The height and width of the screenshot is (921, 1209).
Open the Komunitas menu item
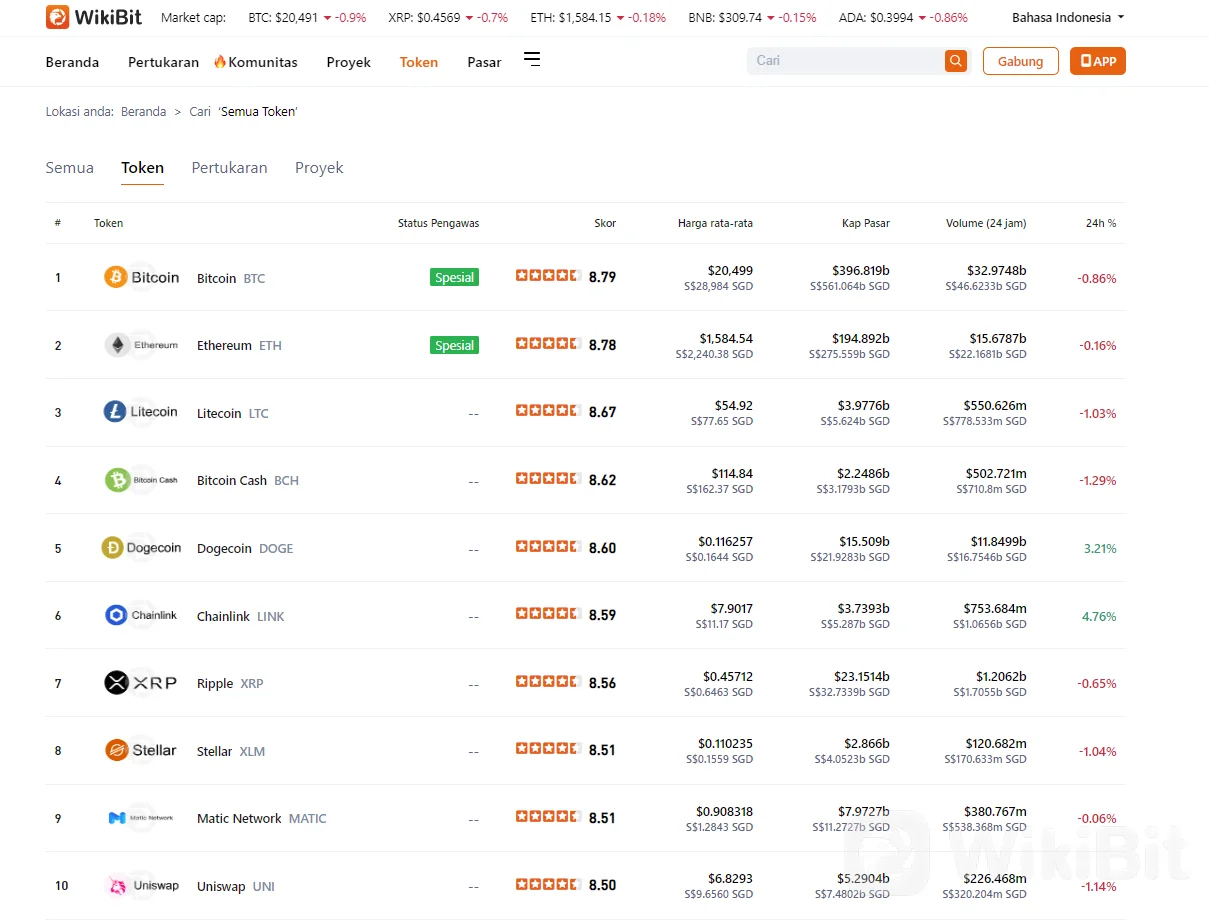(255, 62)
